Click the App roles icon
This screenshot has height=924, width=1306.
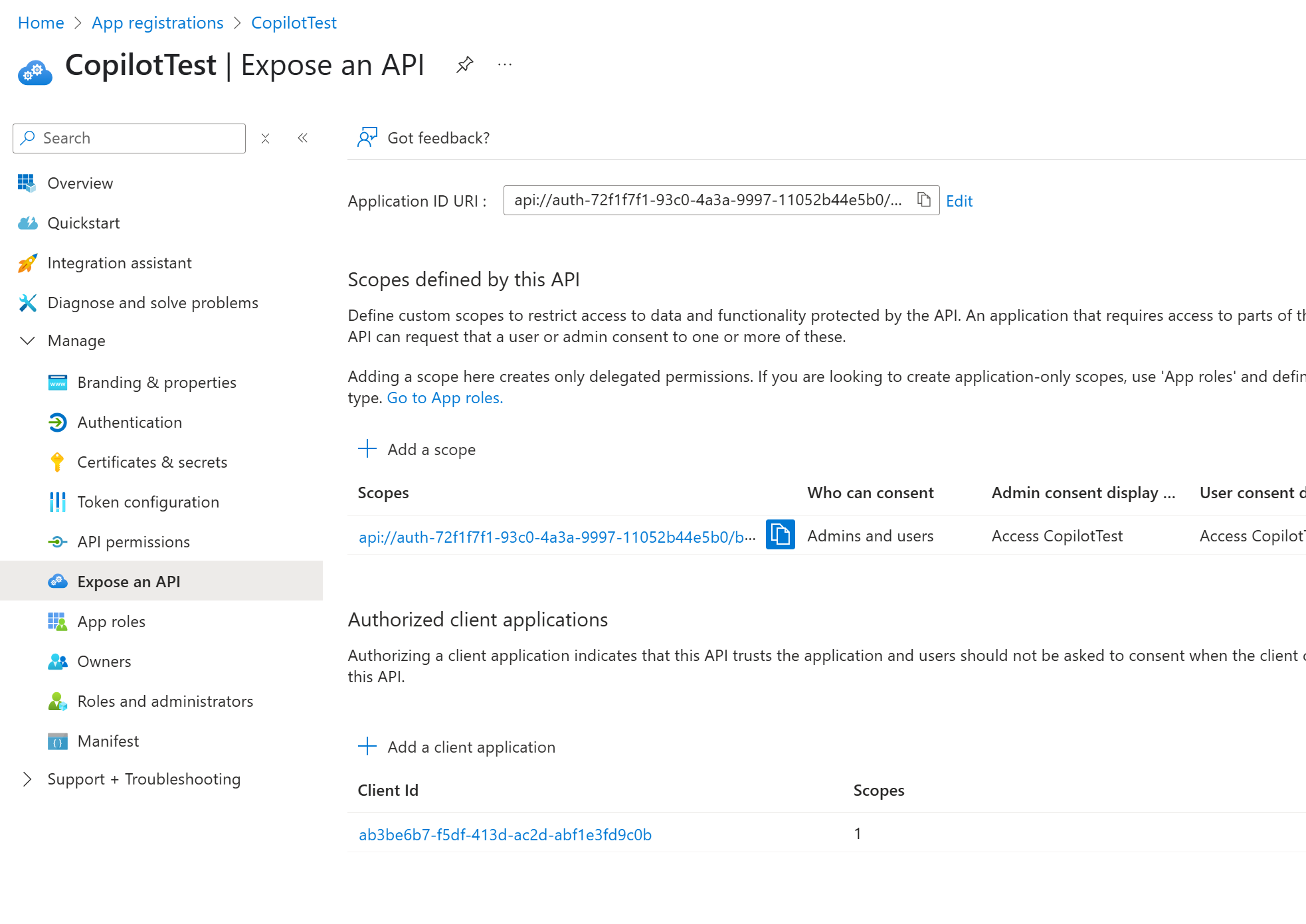tap(58, 622)
